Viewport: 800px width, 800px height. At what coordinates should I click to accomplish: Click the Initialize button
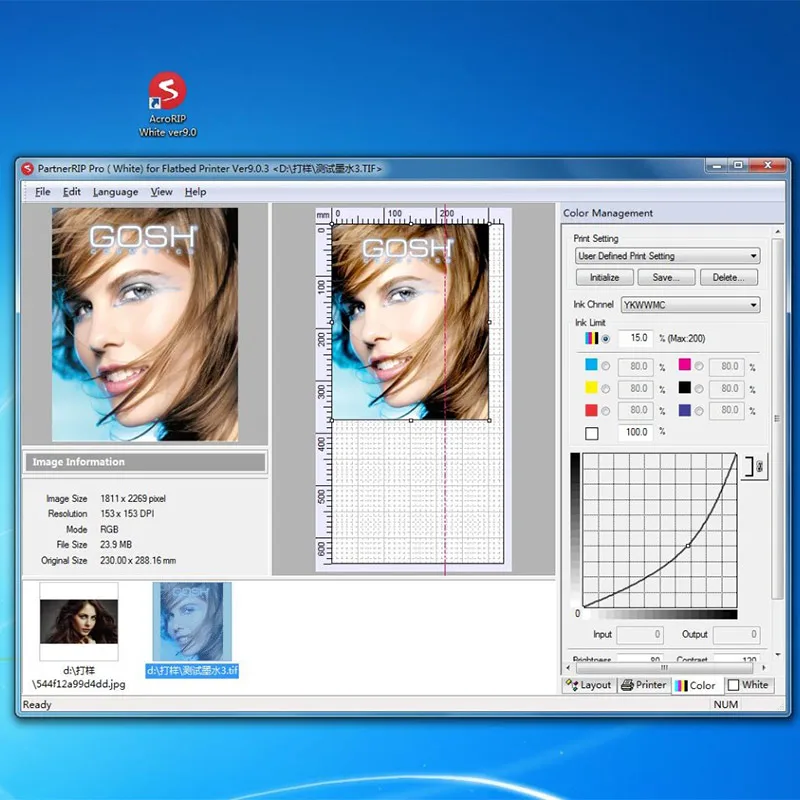[x=603, y=277]
